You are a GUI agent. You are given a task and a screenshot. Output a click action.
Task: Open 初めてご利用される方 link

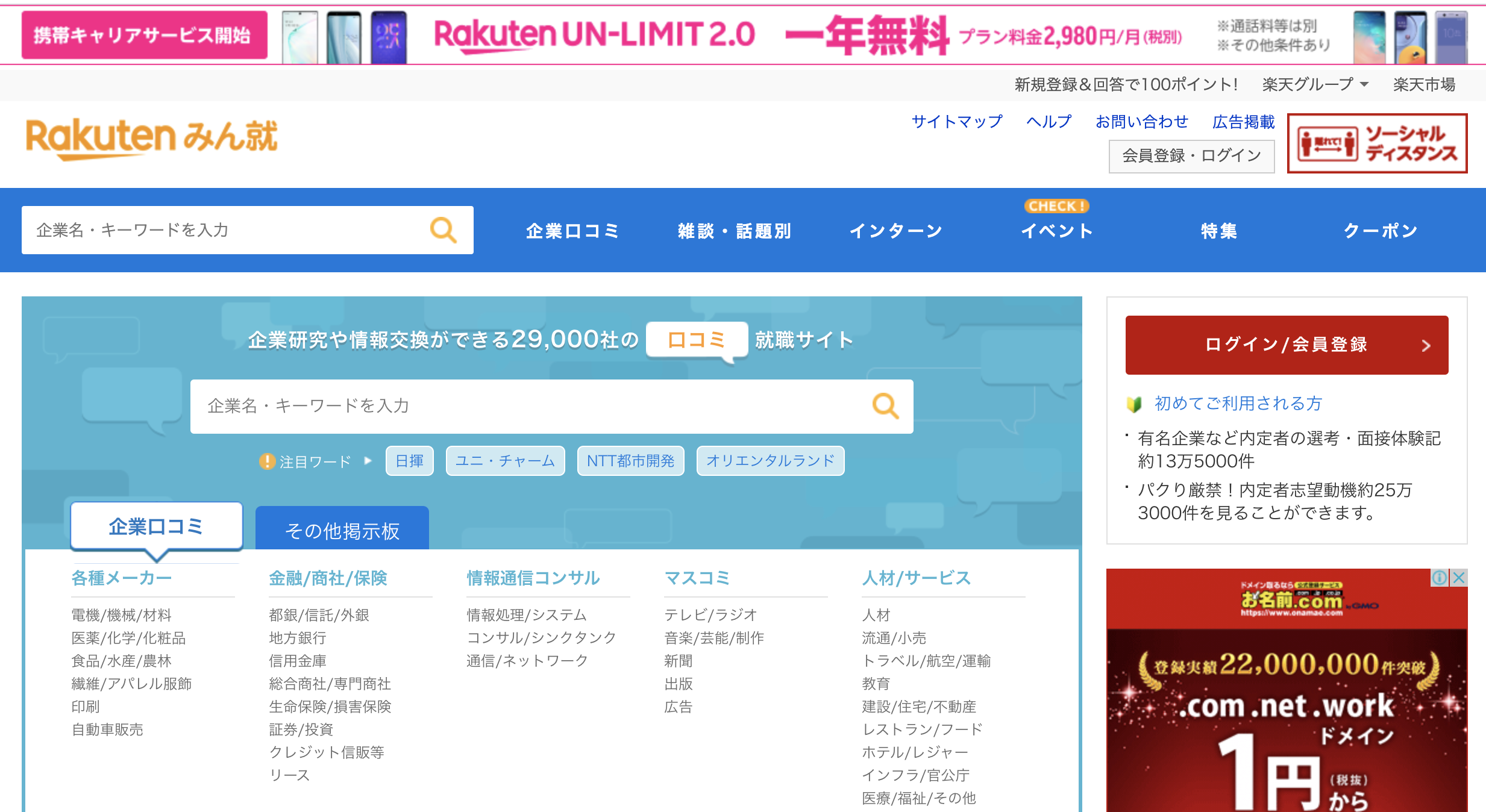click(x=1238, y=404)
